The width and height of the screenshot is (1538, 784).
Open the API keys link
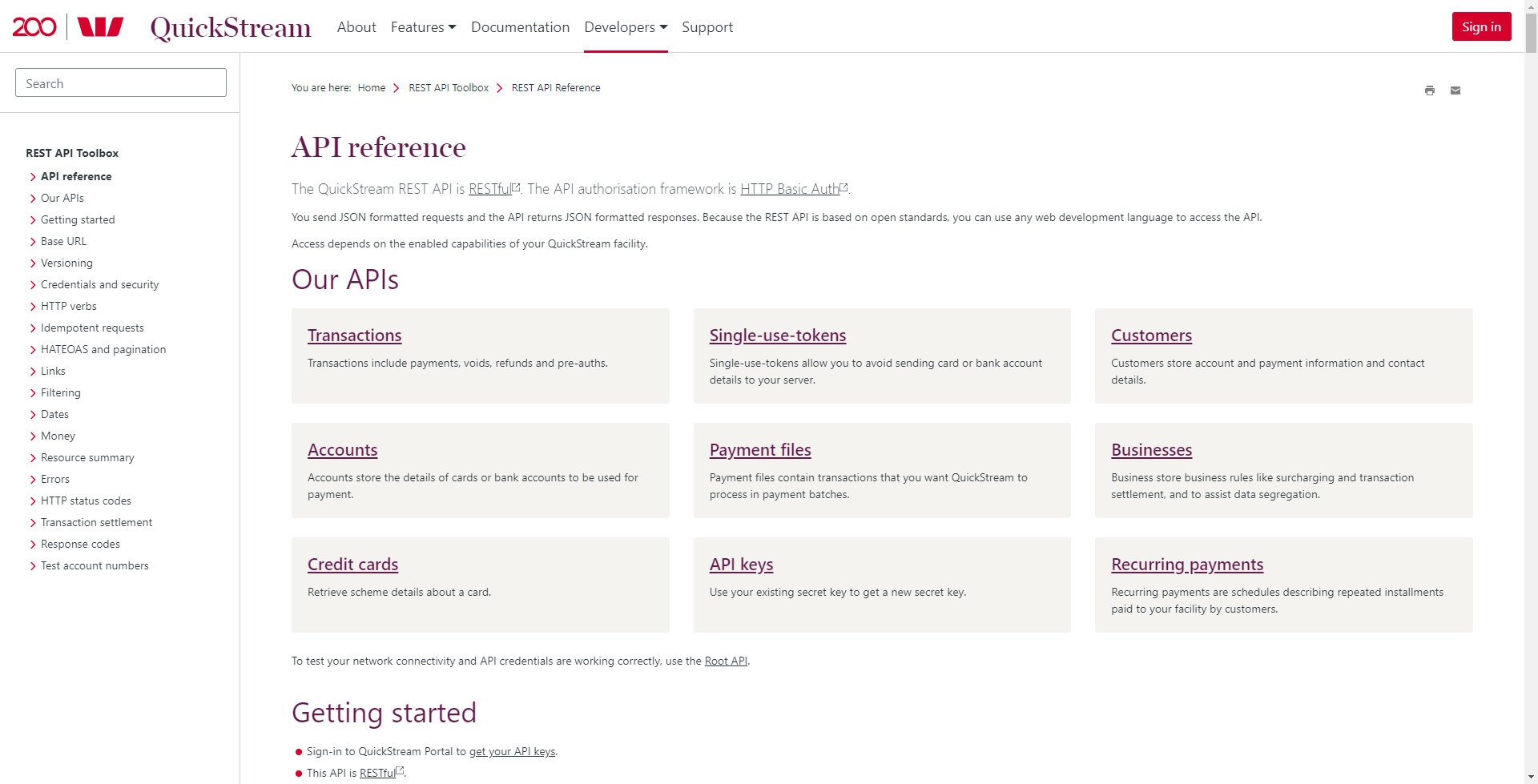(x=741, y=565)
